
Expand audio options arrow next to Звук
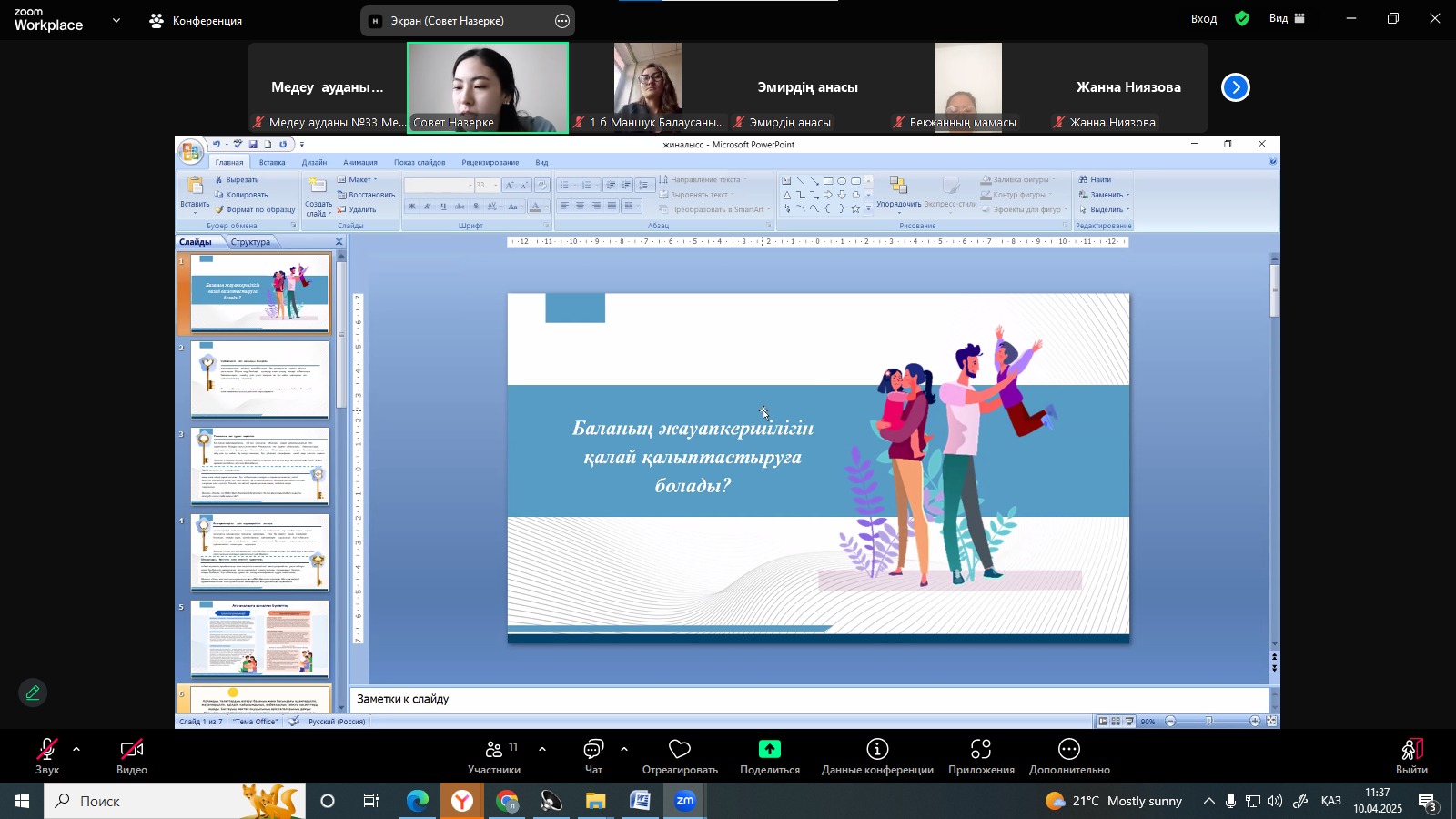coord(76,750)
